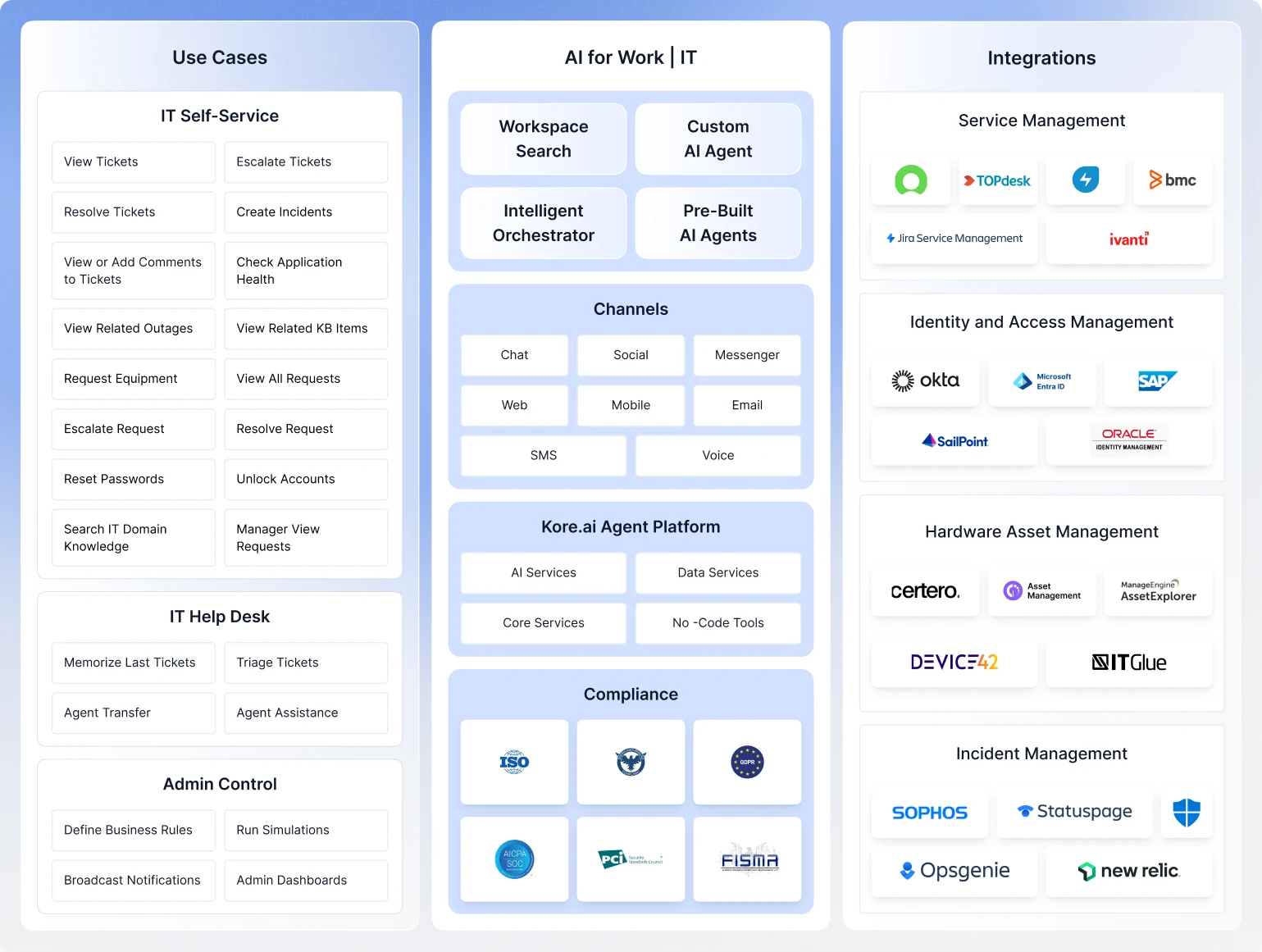Select the Voice channel tile
The height and width of the screenshot is (952, 1262).
[718, 455]
